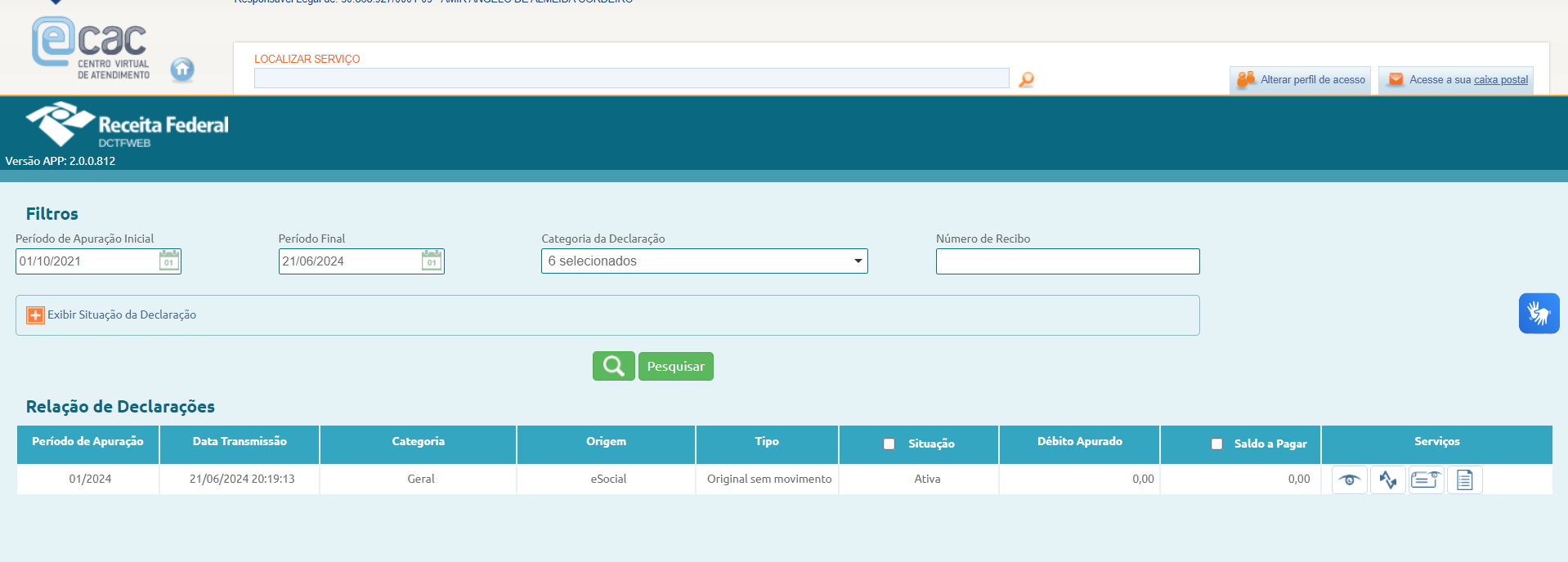Click the Localizar Serviço magnifier icon
Viewport: 1568px width, 562px height.
1026,79
